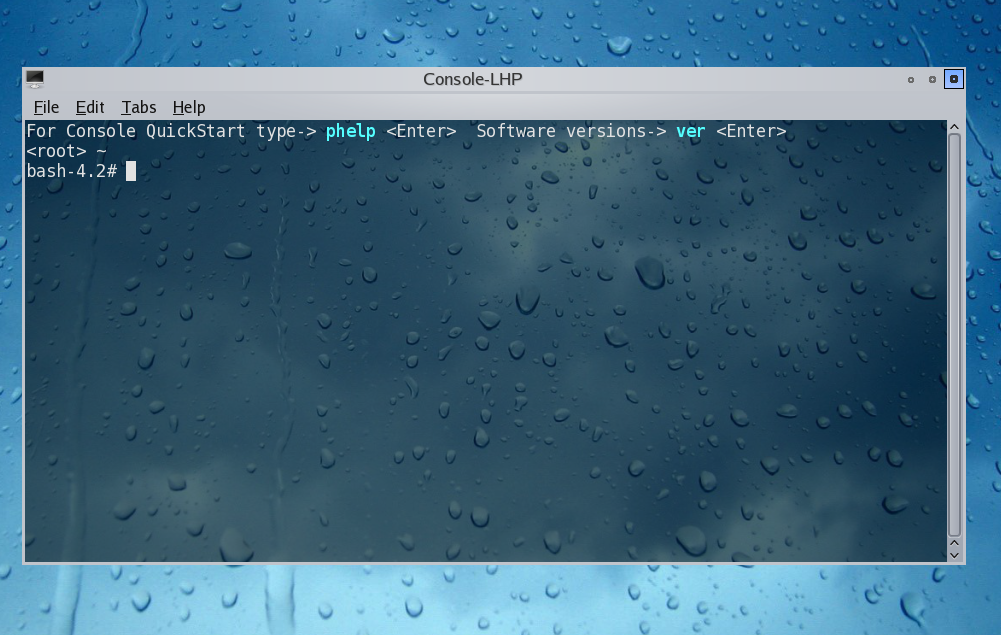The height and width of the screenshot is (635, 1001).
Task: Click the terminal cursor block
Action: [131, 171]
